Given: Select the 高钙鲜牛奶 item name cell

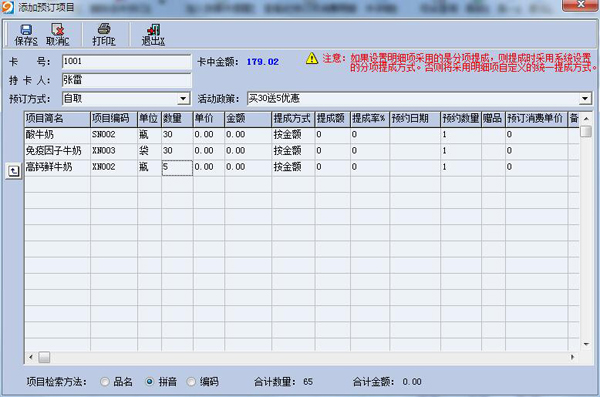Looking at the screenshot, I should (57, 167).
